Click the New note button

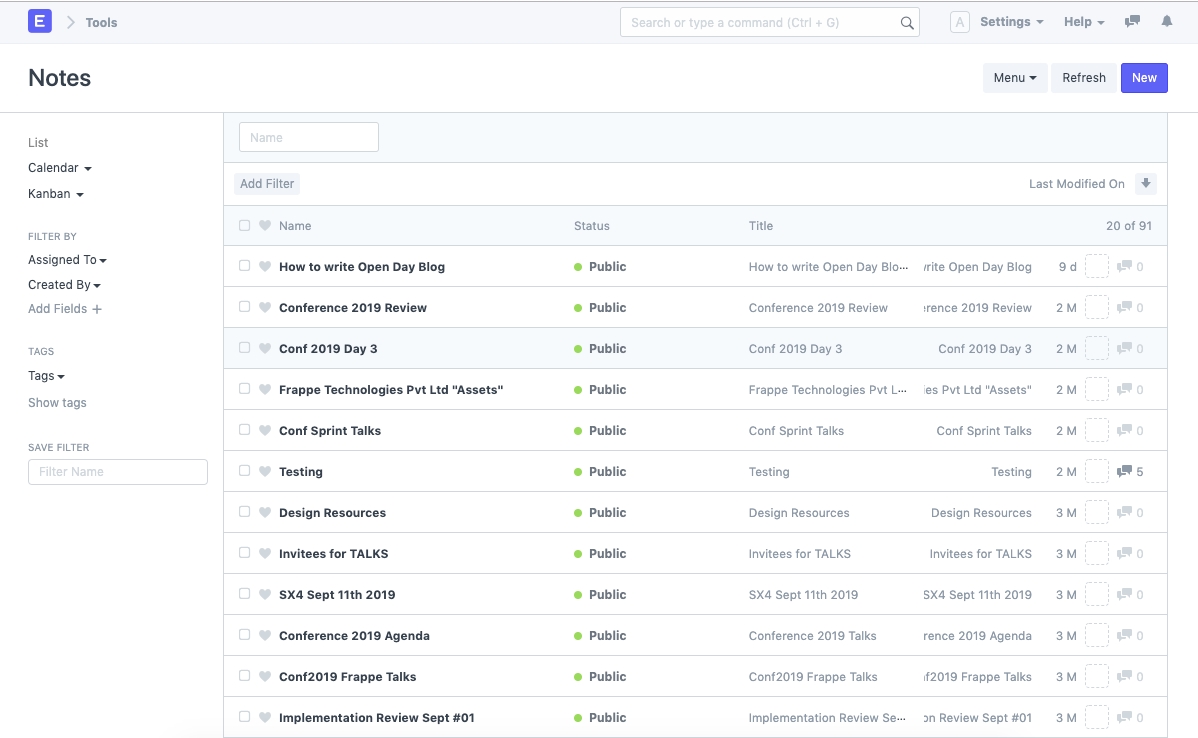[1144, 78]
